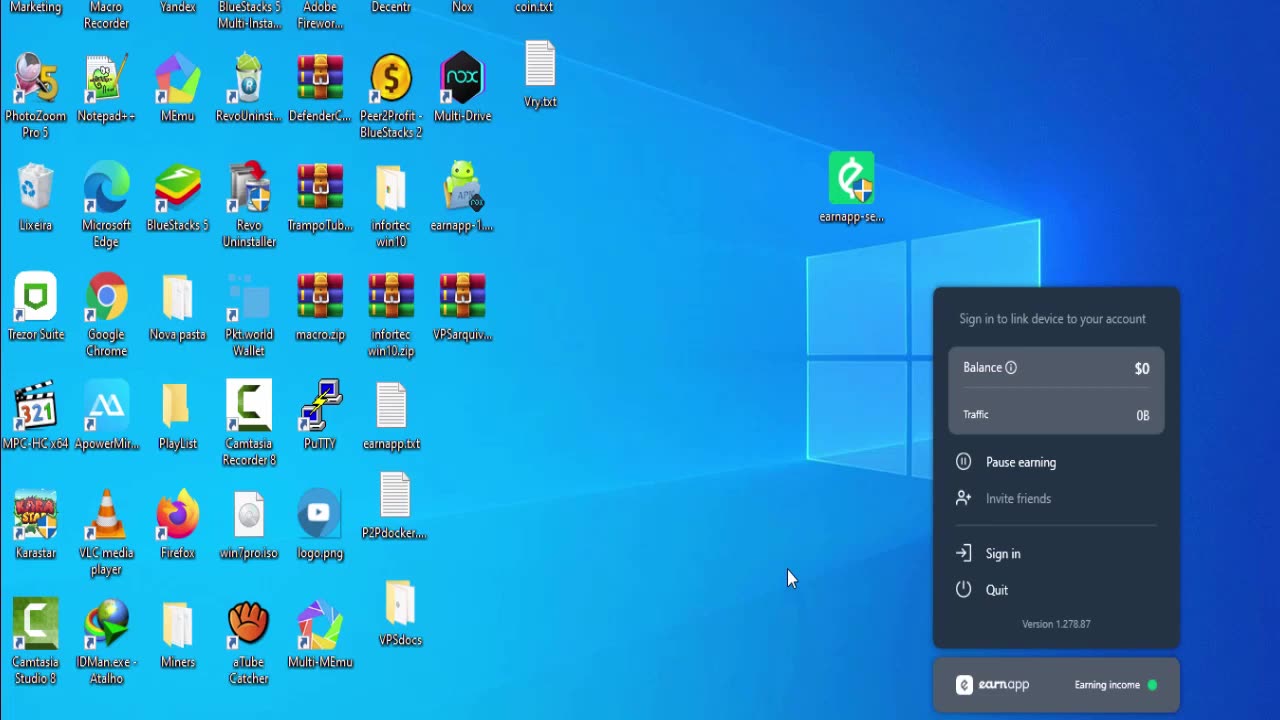Select the VPSarquiv... archive icon

[462, 306]
